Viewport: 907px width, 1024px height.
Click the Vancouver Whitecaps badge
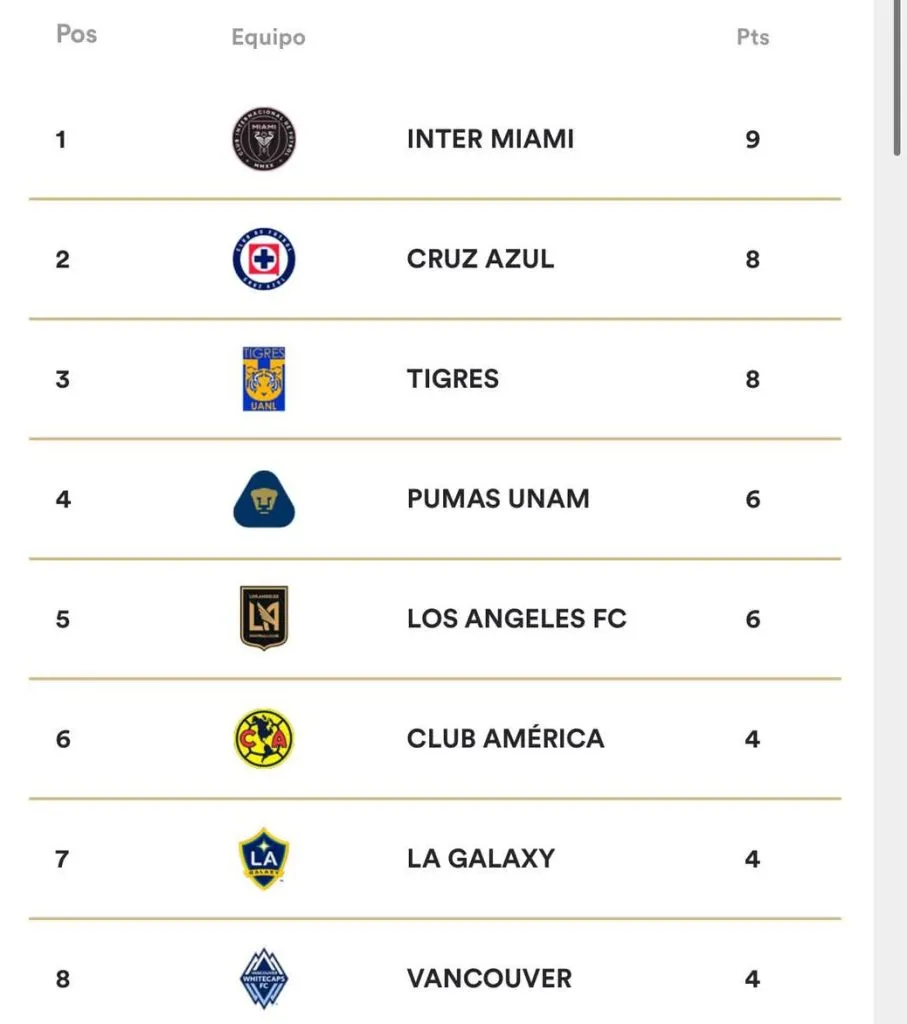(264, 978)
